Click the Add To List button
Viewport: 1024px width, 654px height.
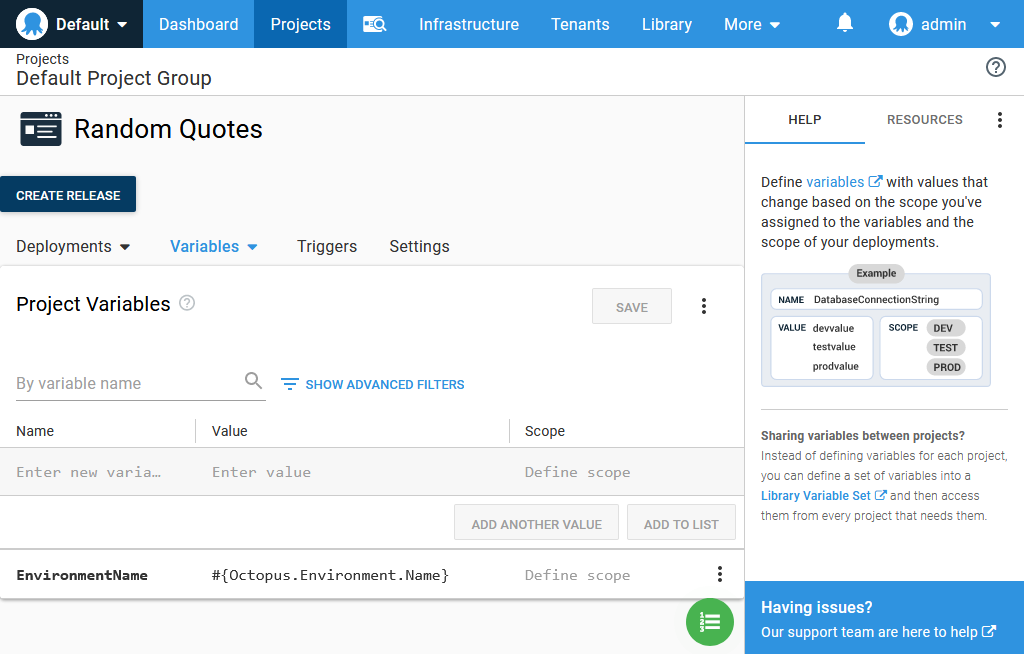[681, 523]
